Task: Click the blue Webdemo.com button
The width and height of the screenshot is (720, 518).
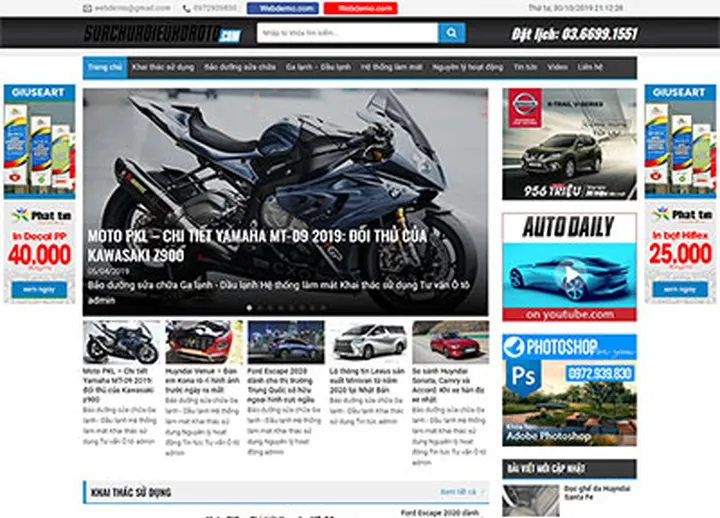Action: pos(282,8)
